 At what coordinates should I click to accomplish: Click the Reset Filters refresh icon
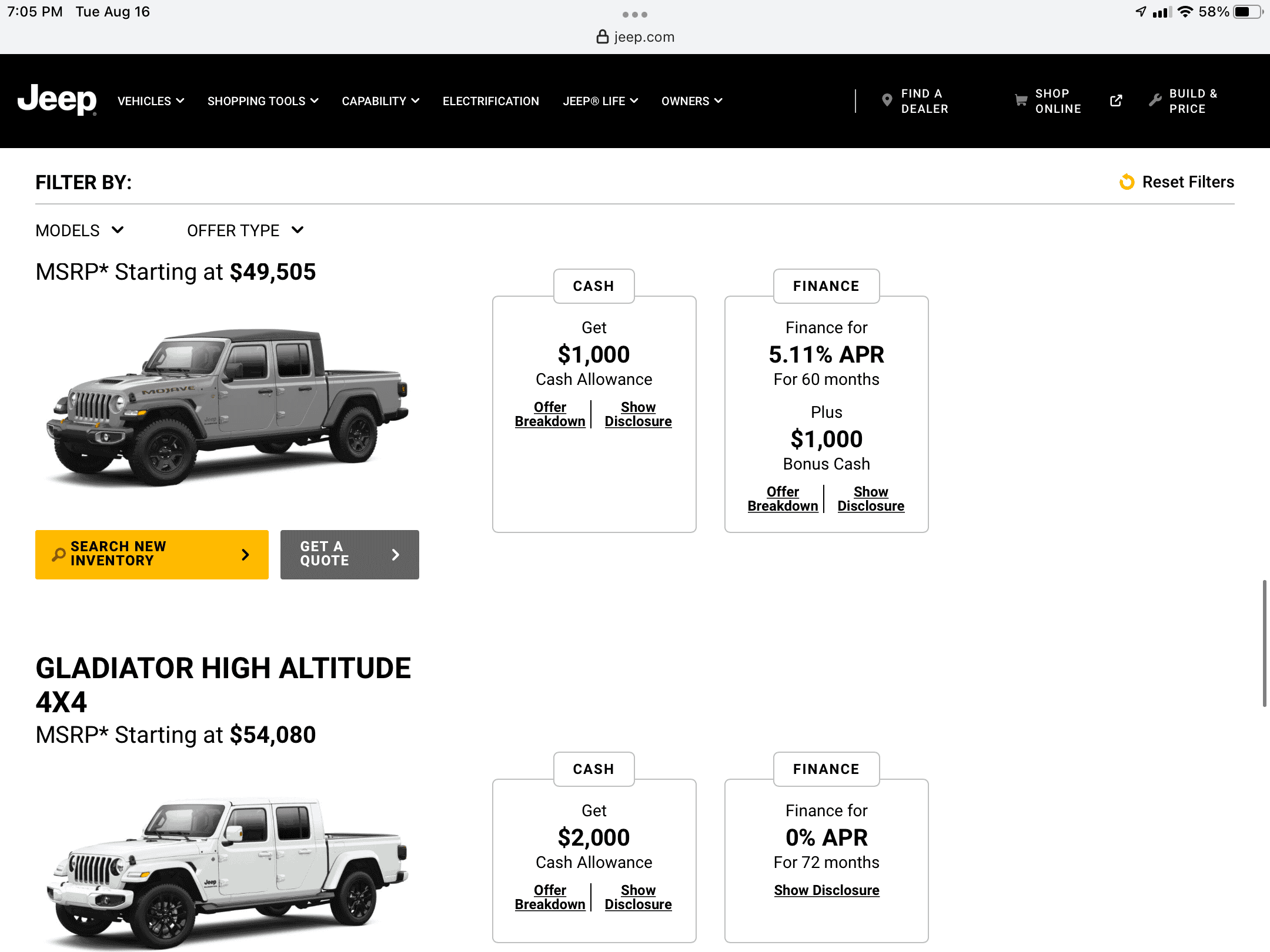tap(1127, 182)
